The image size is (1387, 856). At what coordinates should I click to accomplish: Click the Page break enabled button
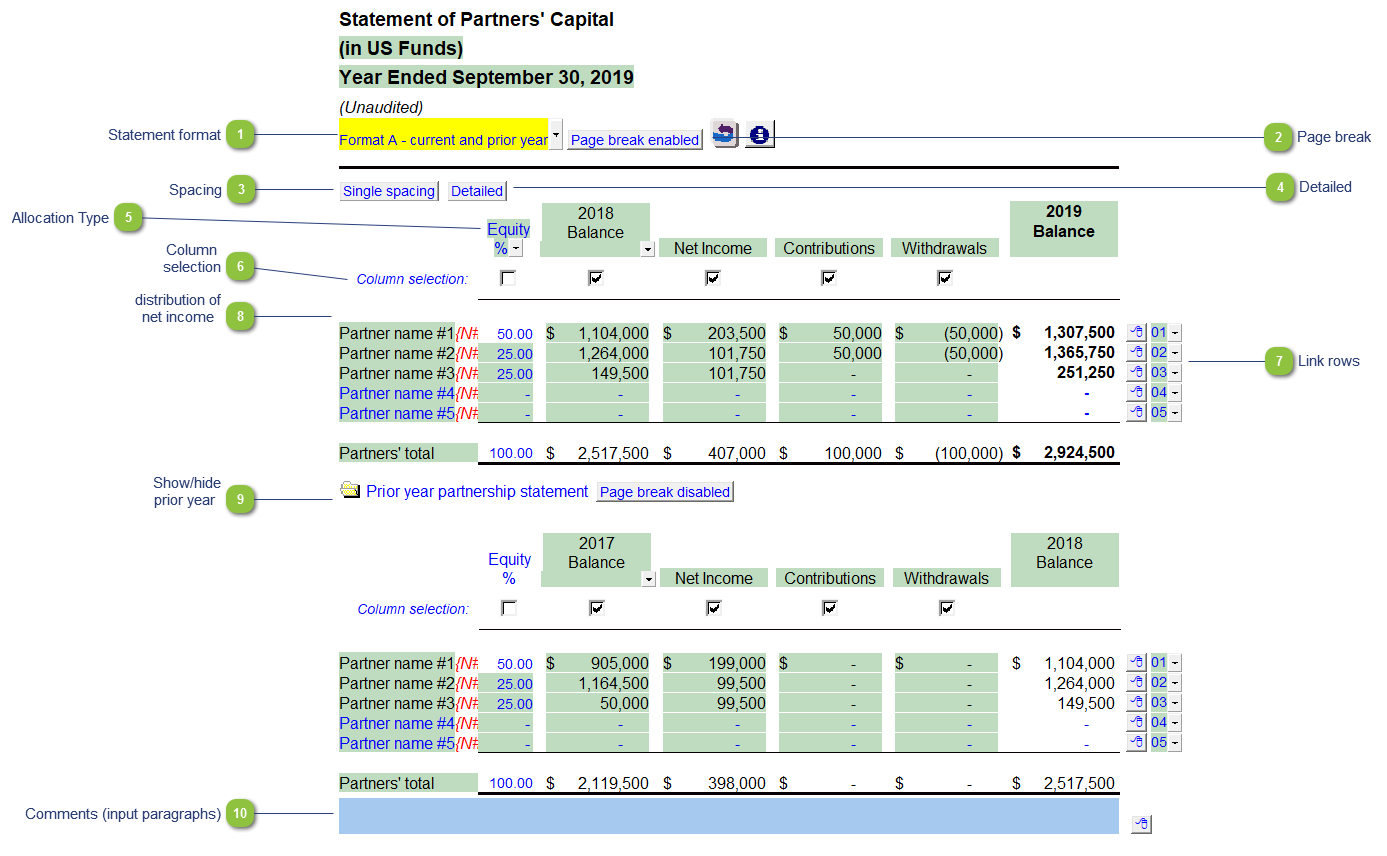pos(635,140)
